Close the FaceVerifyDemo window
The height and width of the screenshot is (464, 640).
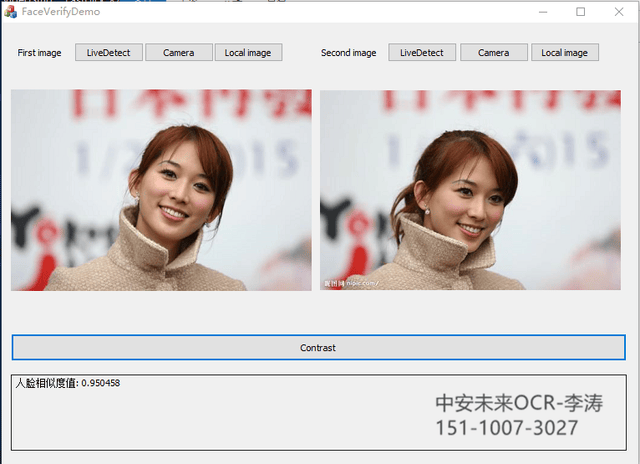tap(619, 11)
